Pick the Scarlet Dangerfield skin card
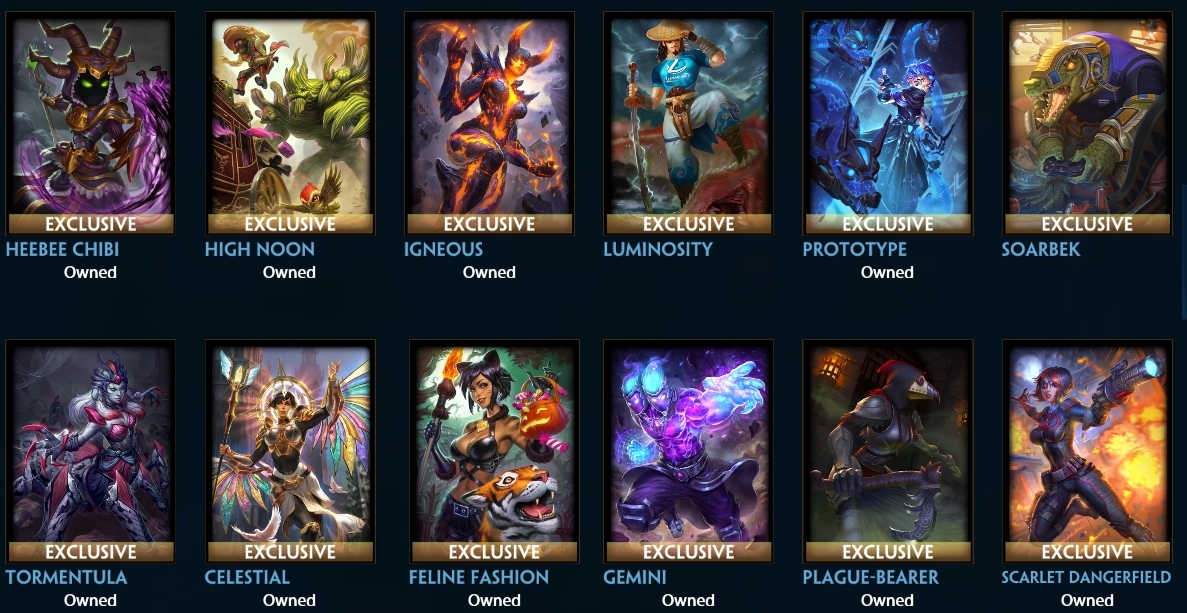1187x613 pixels. point(1087,451)
